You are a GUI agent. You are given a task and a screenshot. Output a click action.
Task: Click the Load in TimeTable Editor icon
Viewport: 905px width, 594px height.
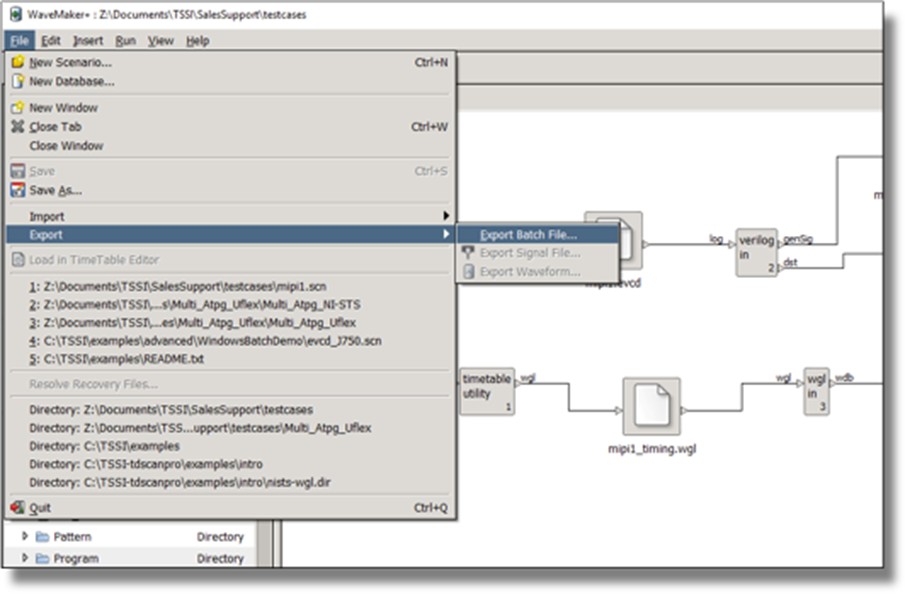click(18, 260)
